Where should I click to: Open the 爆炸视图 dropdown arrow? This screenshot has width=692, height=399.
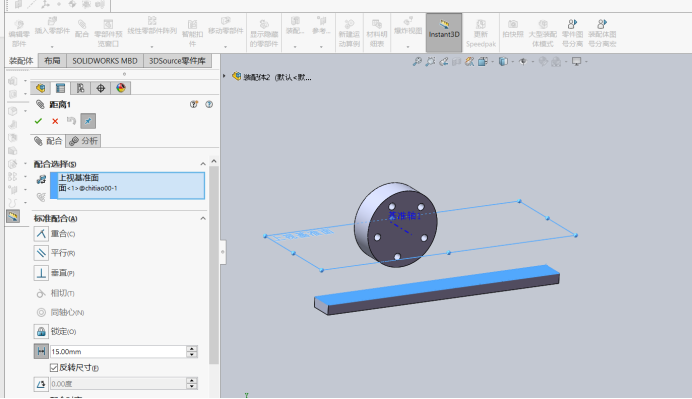tap(408, 46)
